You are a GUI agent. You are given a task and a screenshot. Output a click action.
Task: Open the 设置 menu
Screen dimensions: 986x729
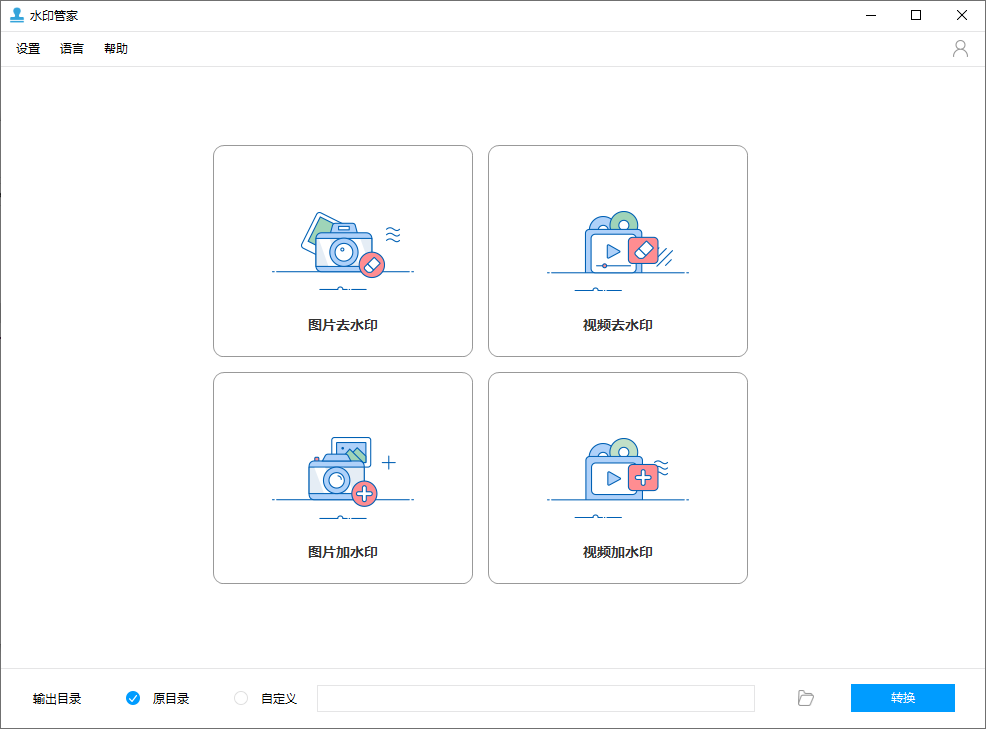(x=28, y=49)
